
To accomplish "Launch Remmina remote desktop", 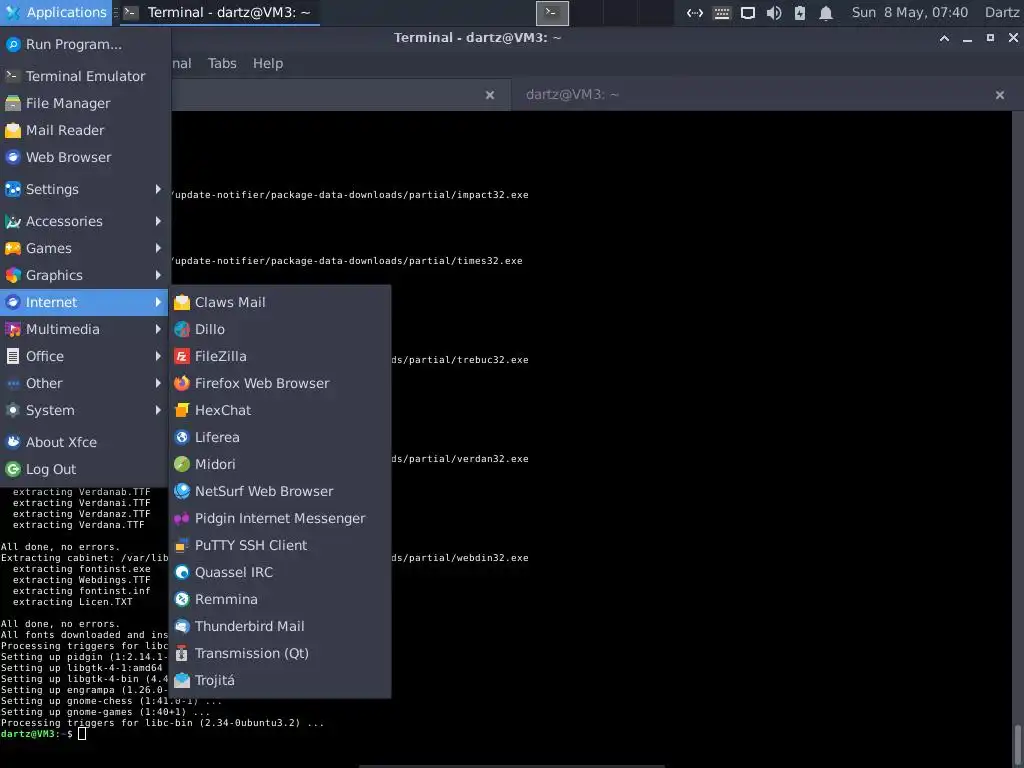I will tap(280, 600).
